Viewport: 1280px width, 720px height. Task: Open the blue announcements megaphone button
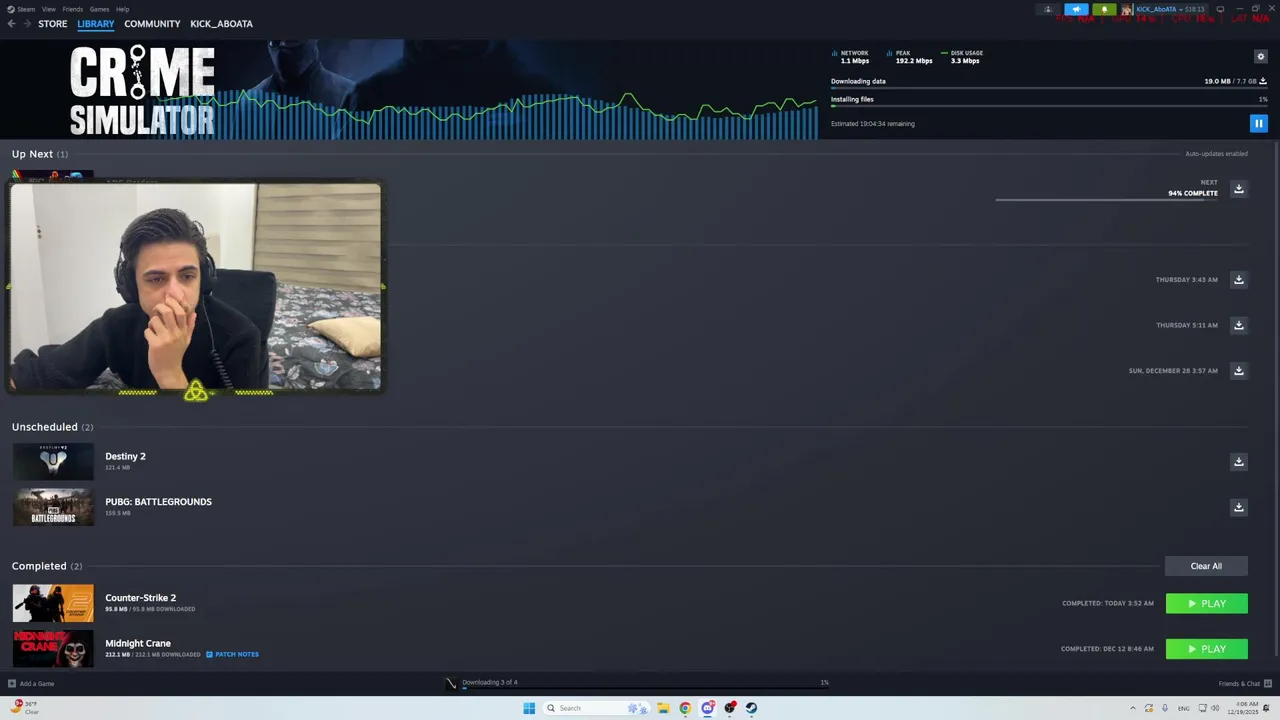(1076, 9)
